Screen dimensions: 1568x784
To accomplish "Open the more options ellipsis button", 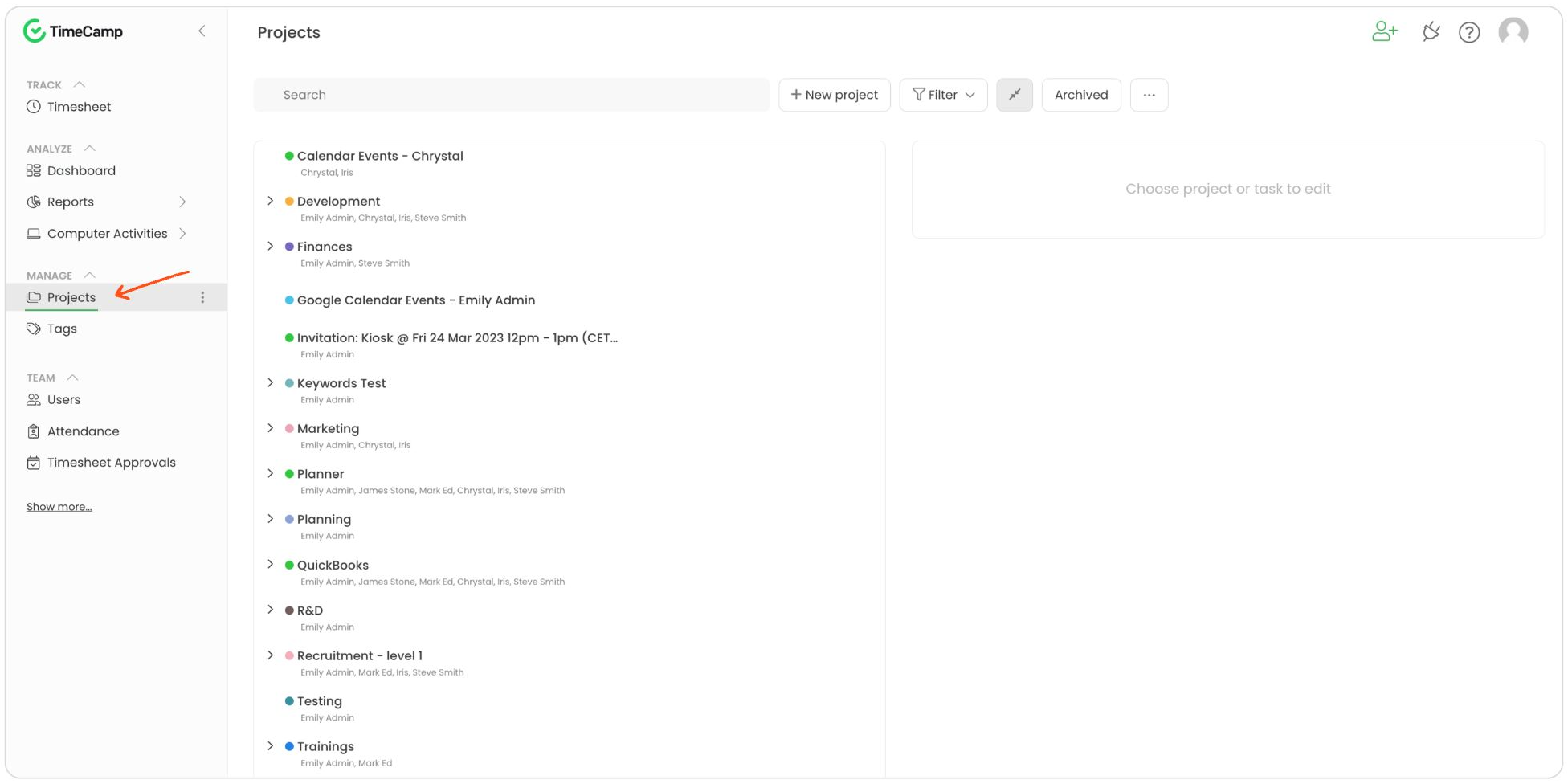I will point(1149,95).
